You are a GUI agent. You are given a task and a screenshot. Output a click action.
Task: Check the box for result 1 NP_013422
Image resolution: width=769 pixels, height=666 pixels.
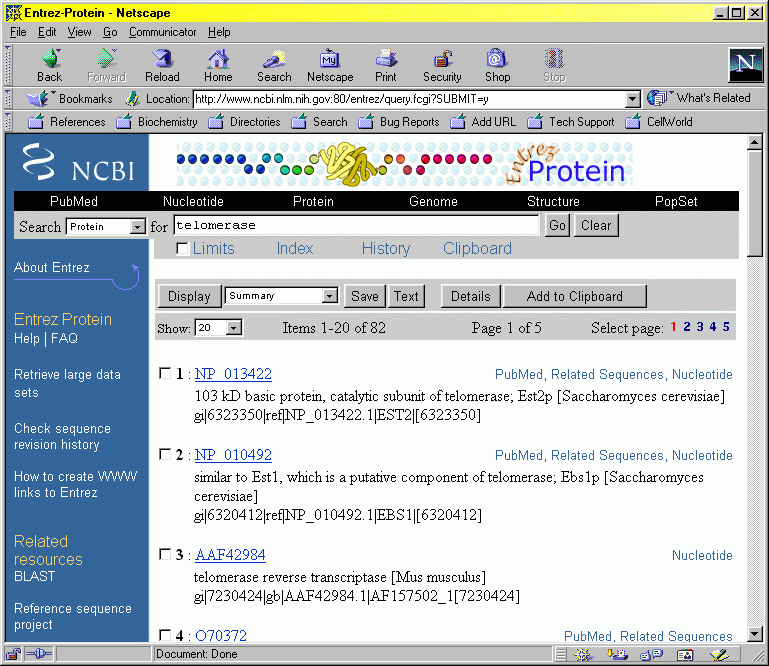pos(165,373)
